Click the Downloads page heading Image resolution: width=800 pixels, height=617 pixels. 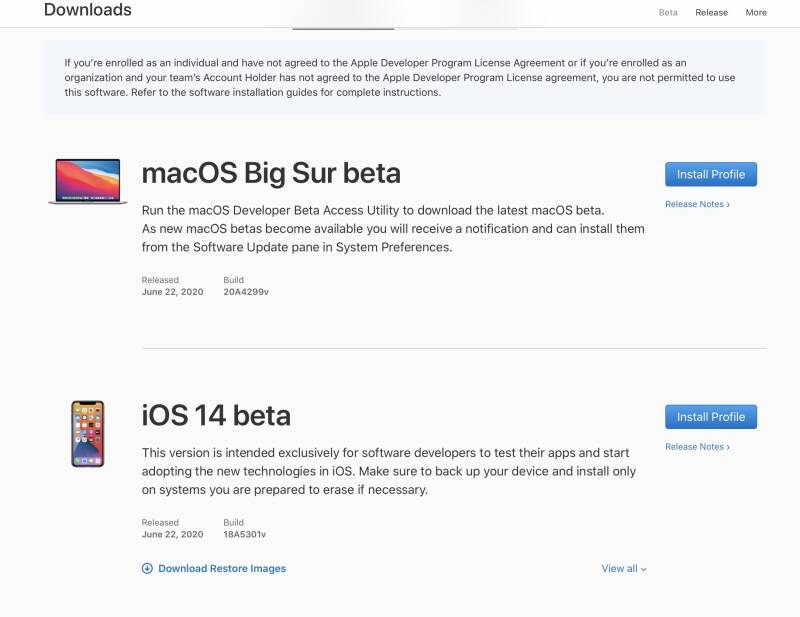[x=88, y=10]
